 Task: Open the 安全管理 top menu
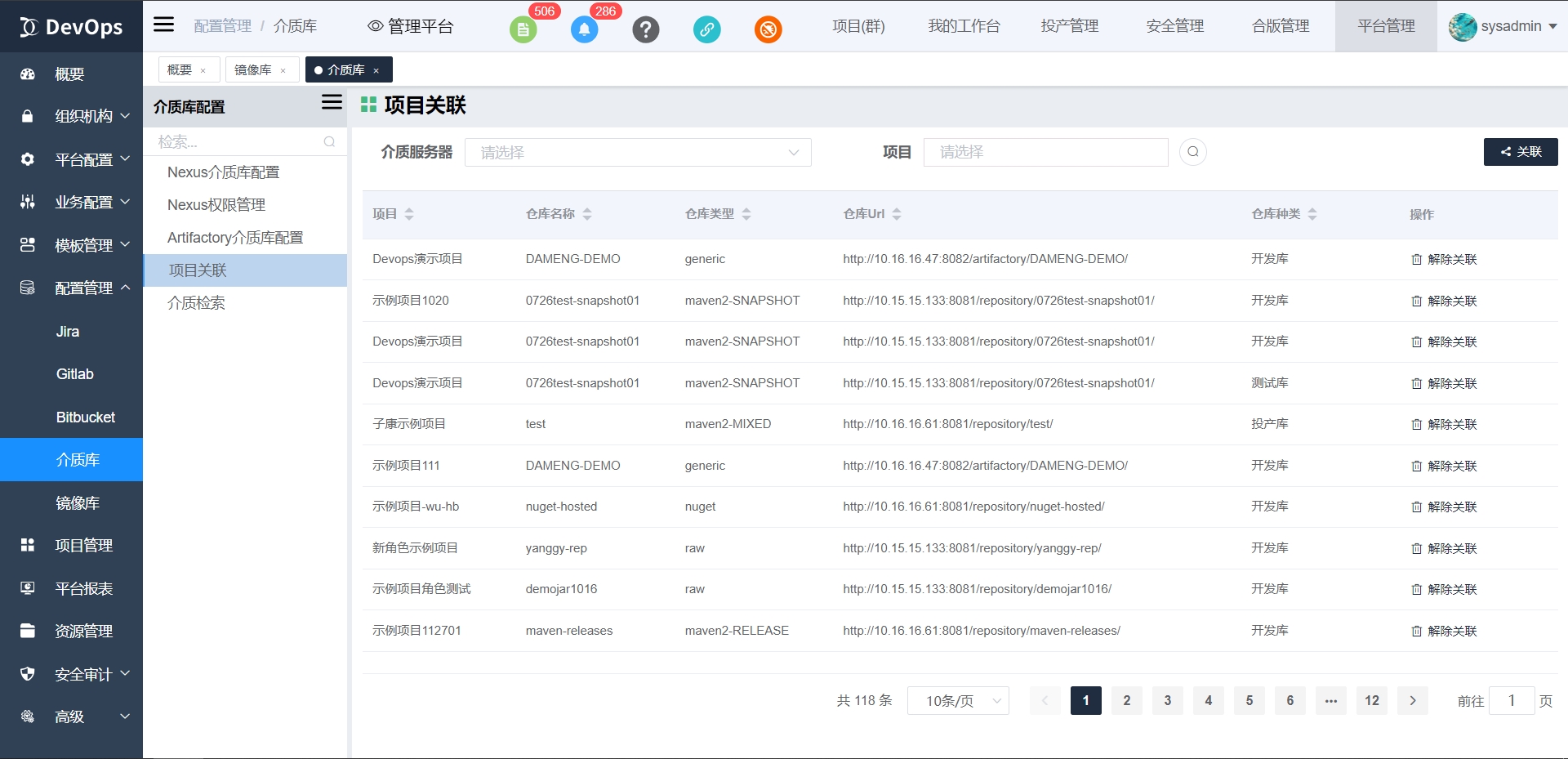tap(1174, 26)
